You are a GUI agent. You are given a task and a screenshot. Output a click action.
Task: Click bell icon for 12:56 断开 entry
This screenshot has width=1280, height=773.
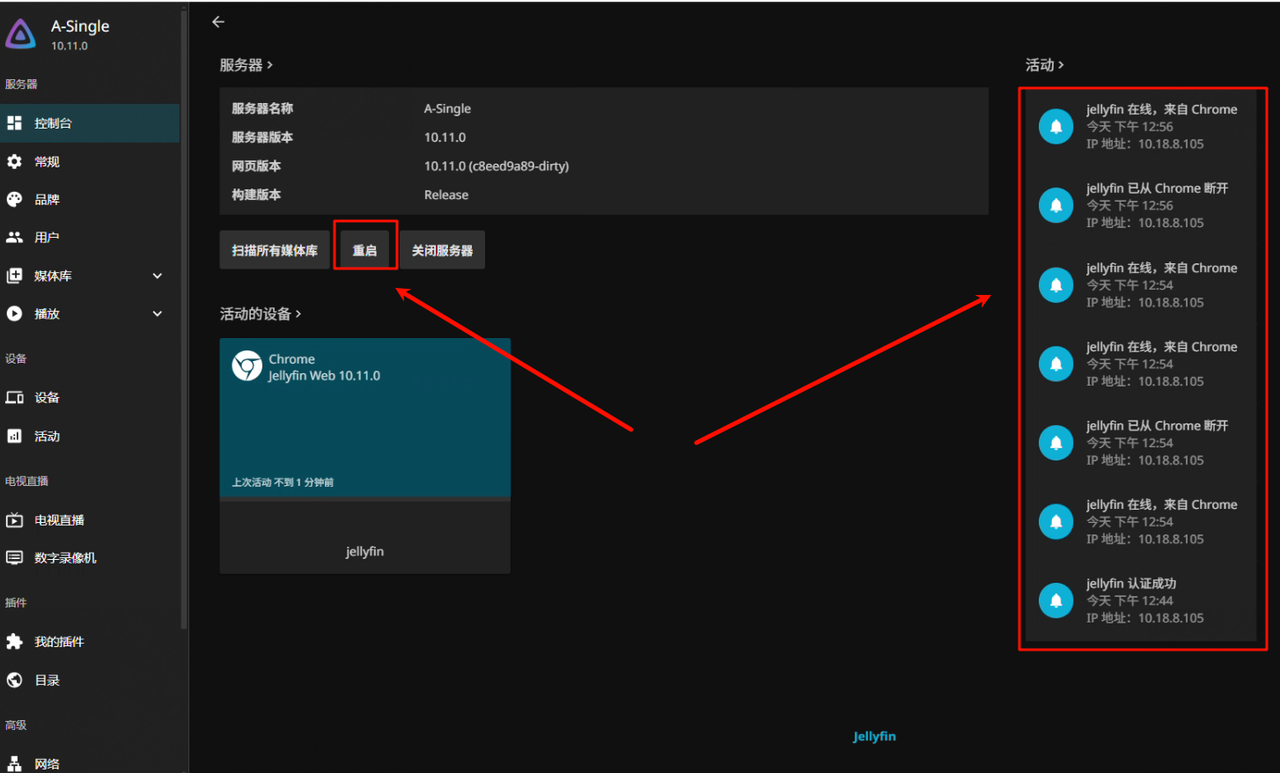[x=1056, y=206]
